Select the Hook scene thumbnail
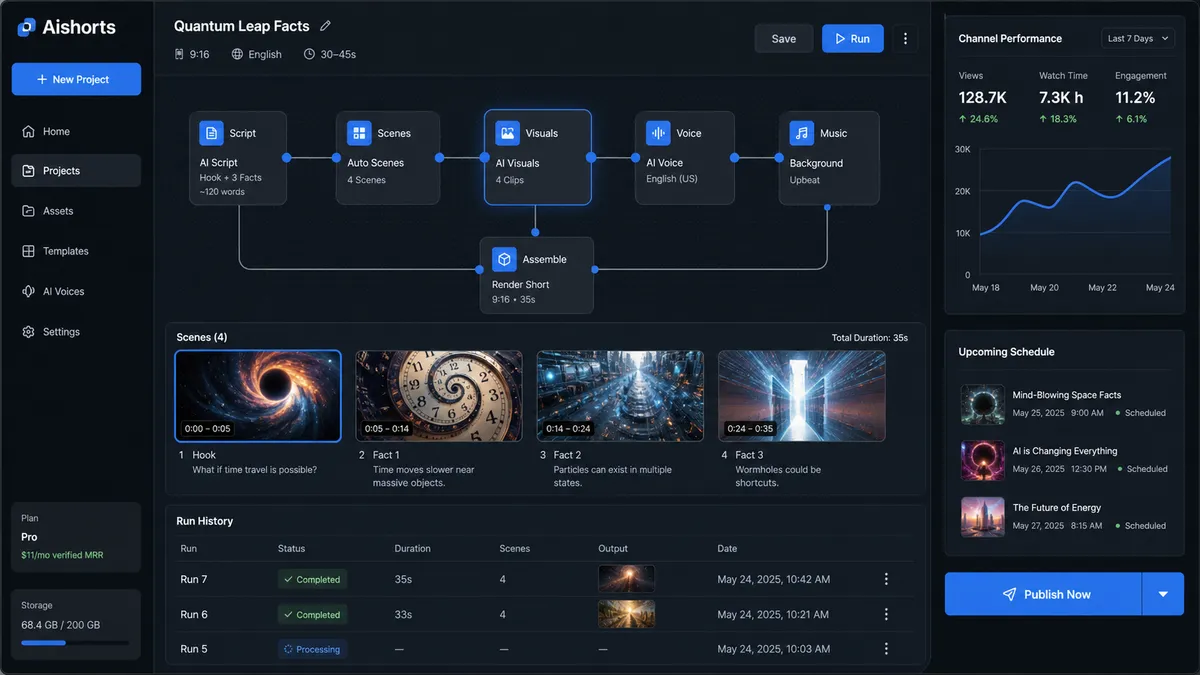 (258, 396)
